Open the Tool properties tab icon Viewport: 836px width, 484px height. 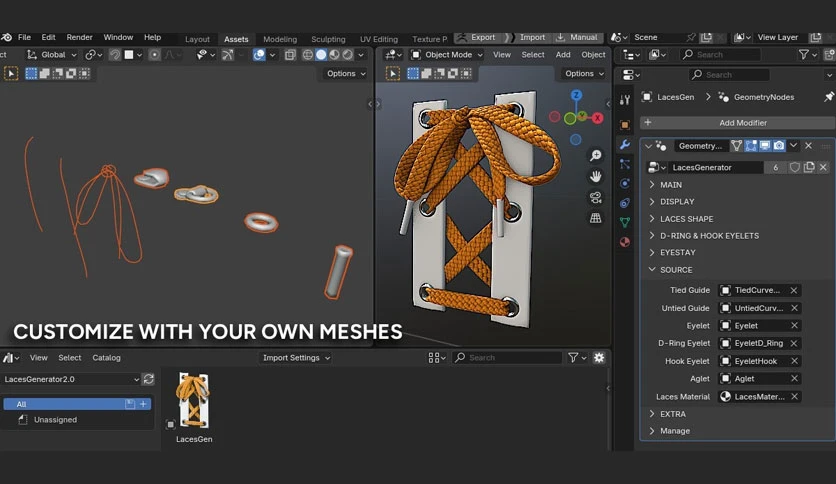point(625,100)
